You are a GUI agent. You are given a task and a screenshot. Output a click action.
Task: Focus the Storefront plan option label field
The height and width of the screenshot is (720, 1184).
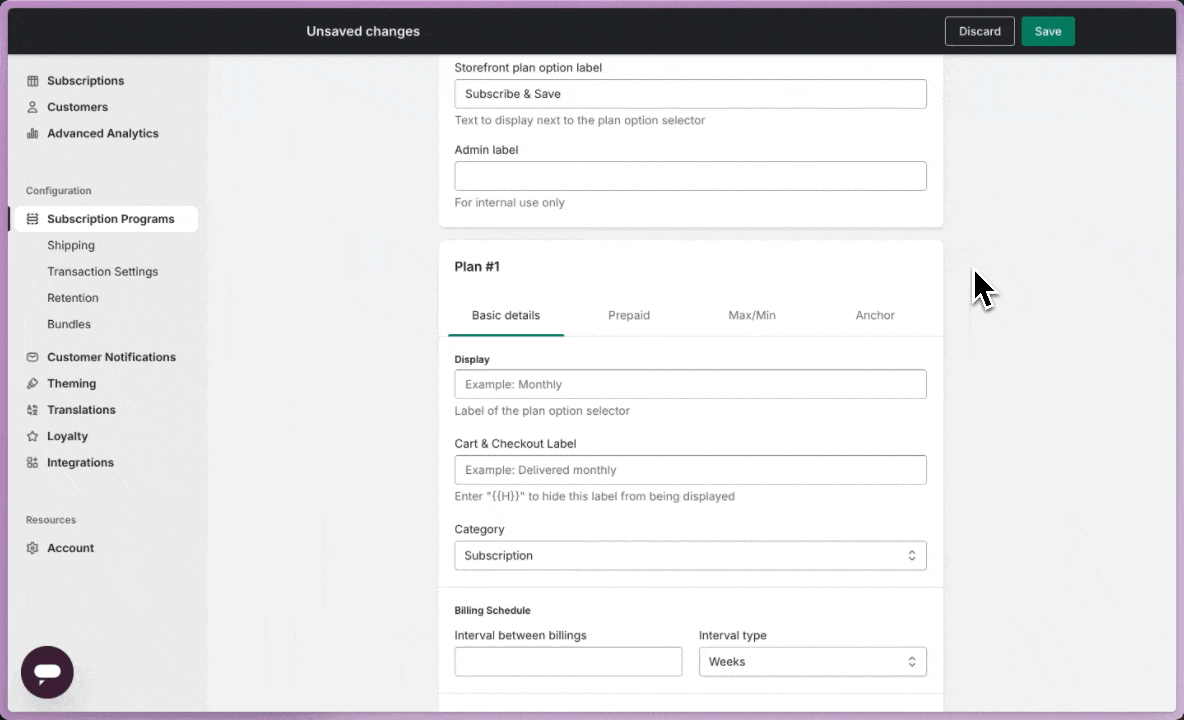click(x=690, y=94)
